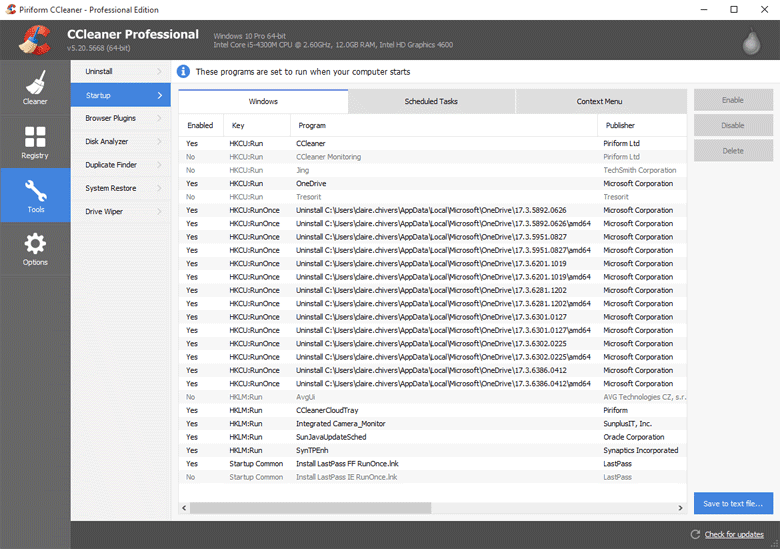
Task: Open Drive Wiper tool
Action: pos(120,211)
